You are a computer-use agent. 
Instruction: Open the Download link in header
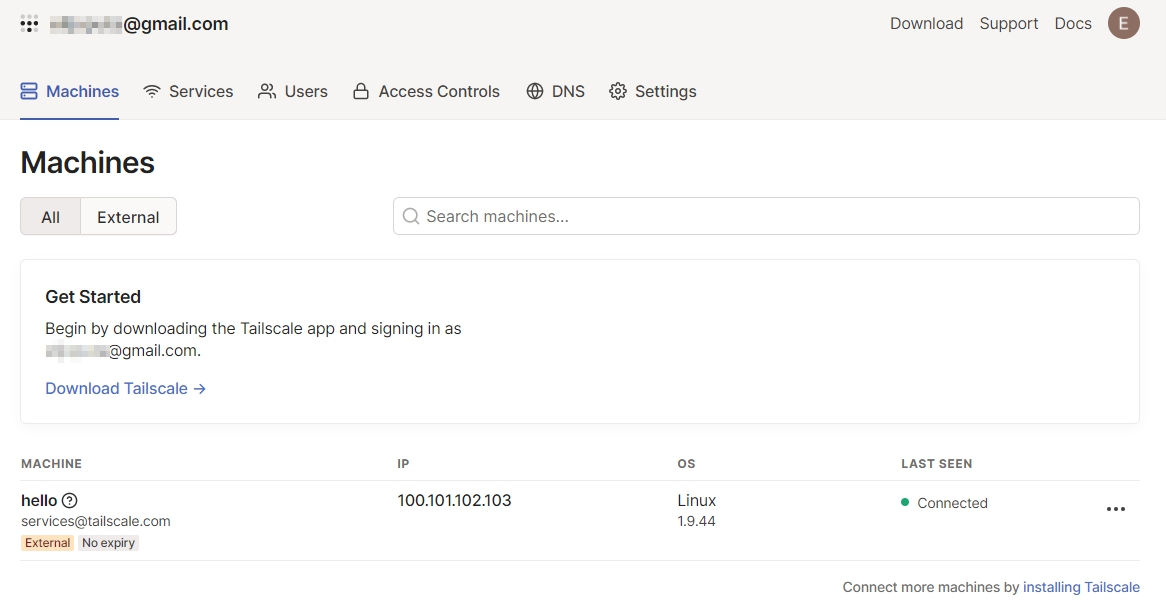pos(926,24)
